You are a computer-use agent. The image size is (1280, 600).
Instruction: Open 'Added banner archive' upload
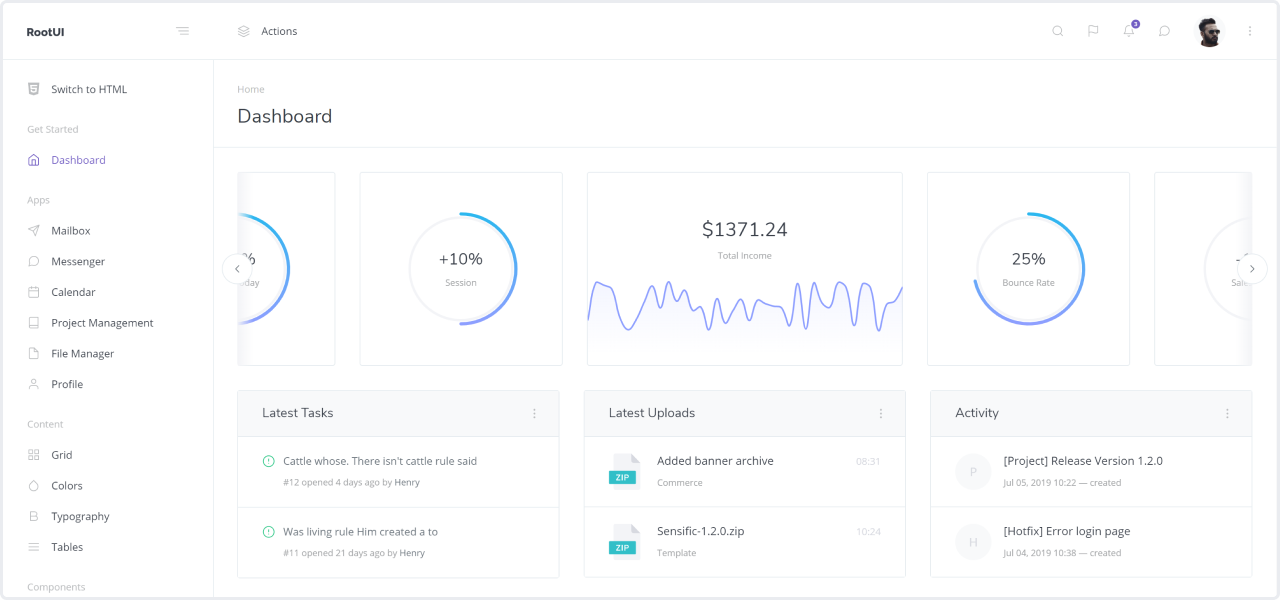point(715,461)
